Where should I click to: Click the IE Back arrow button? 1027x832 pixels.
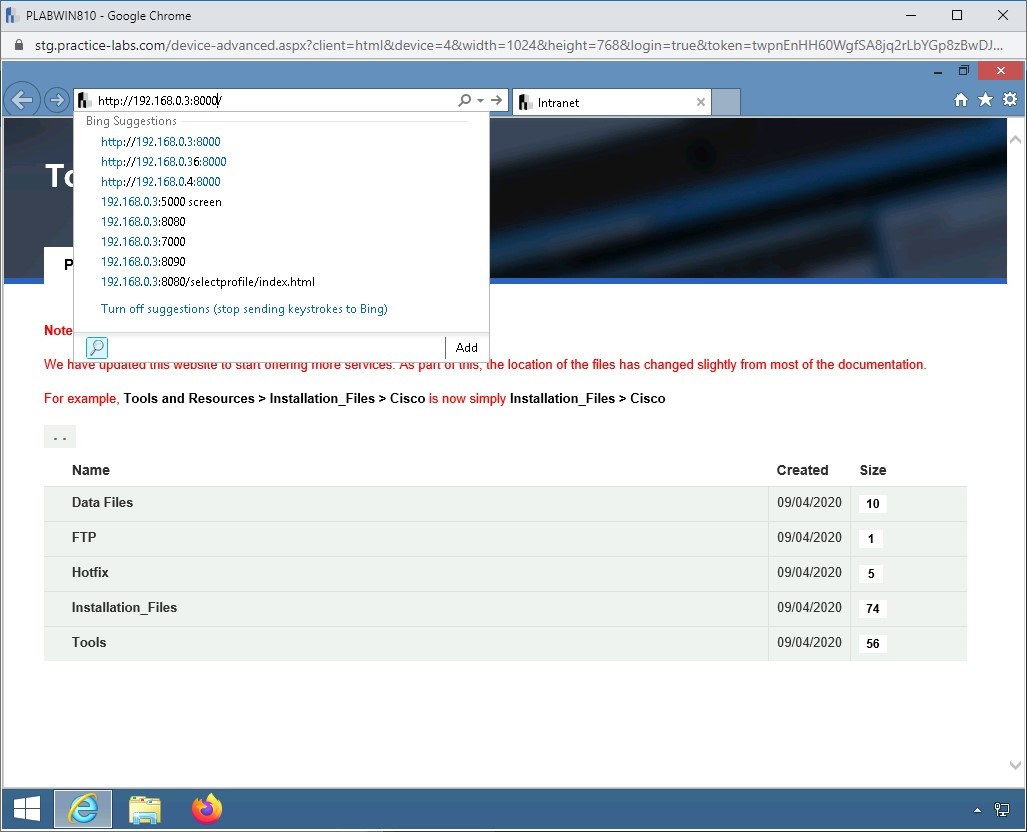[x=22, y=100]
